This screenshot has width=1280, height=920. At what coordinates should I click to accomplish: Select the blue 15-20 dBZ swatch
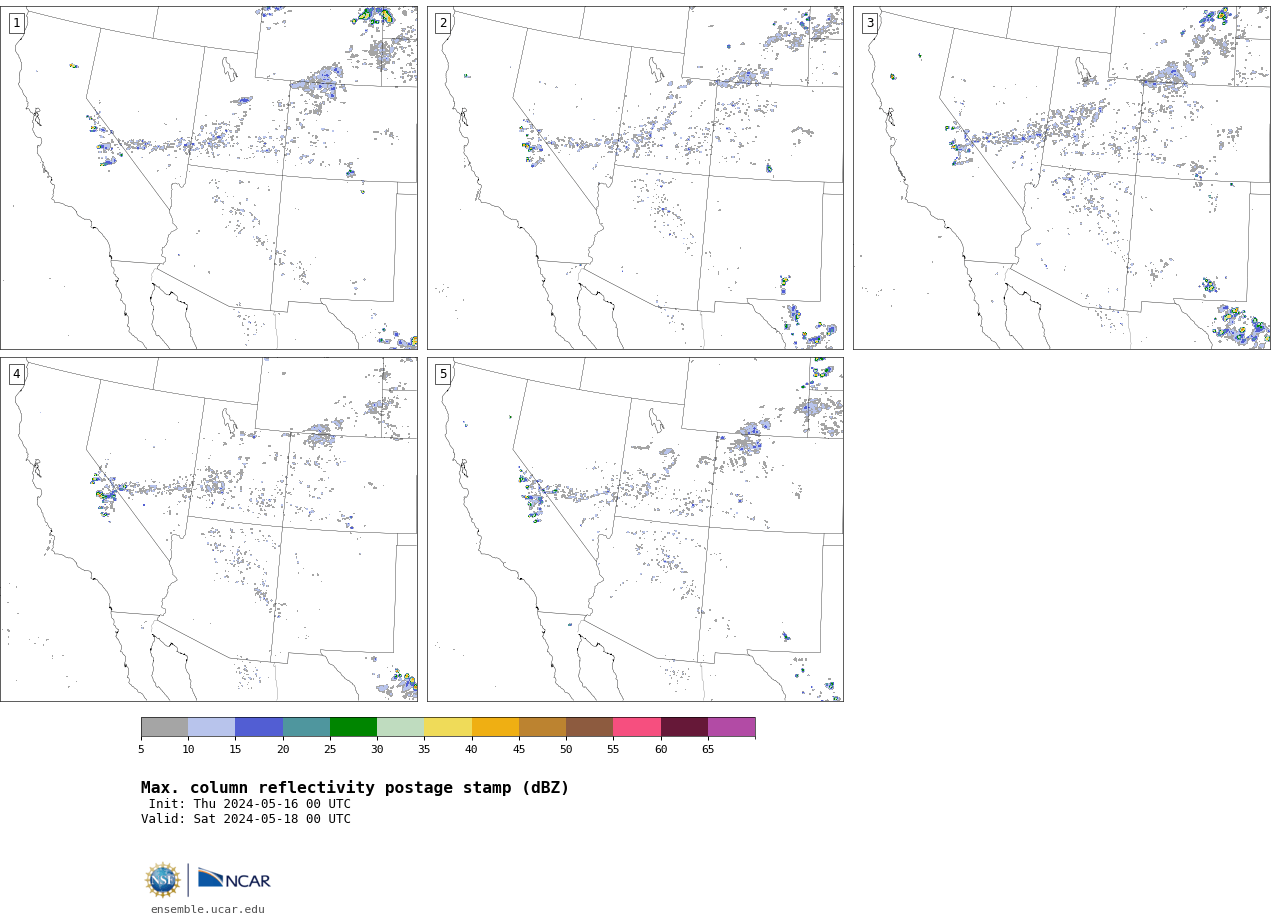click(259, 727)
